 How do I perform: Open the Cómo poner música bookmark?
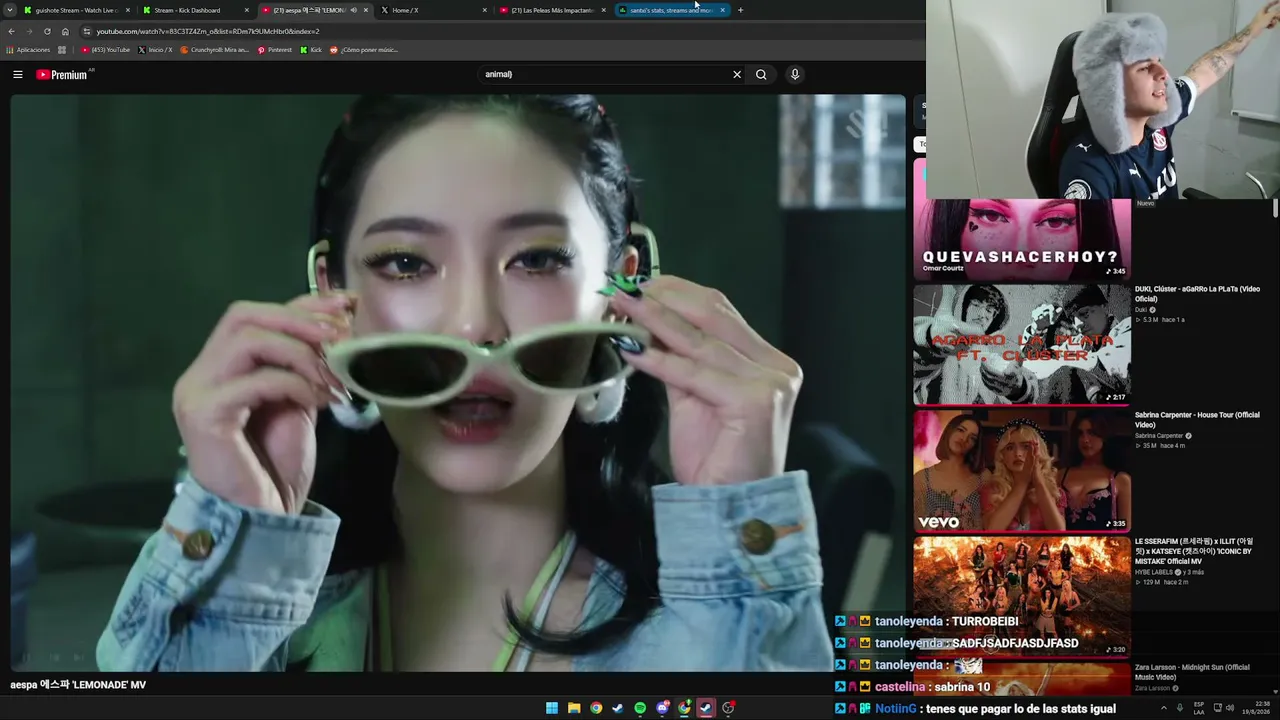363,50
